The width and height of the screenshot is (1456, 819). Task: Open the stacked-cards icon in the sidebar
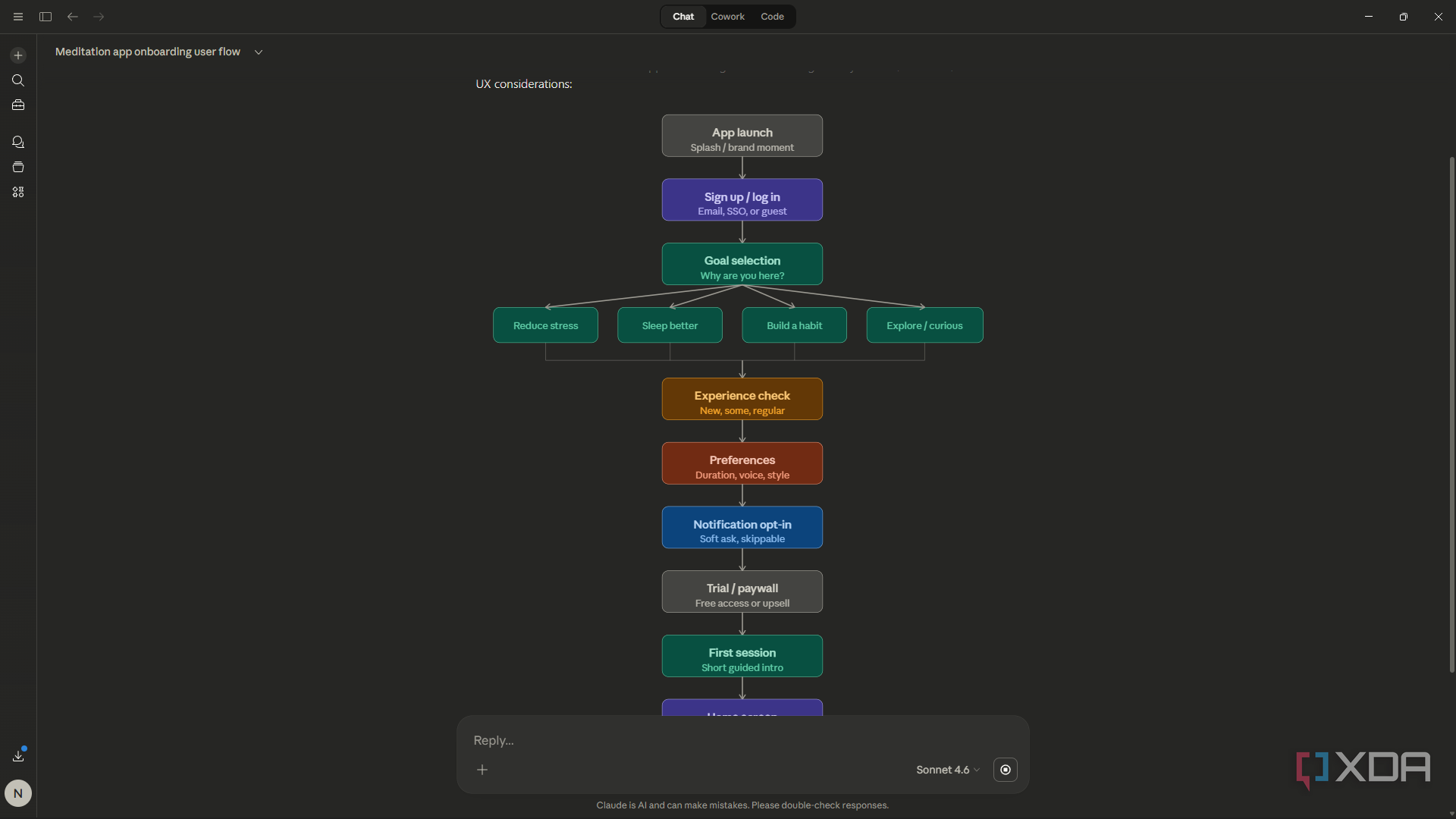[18, 168]
